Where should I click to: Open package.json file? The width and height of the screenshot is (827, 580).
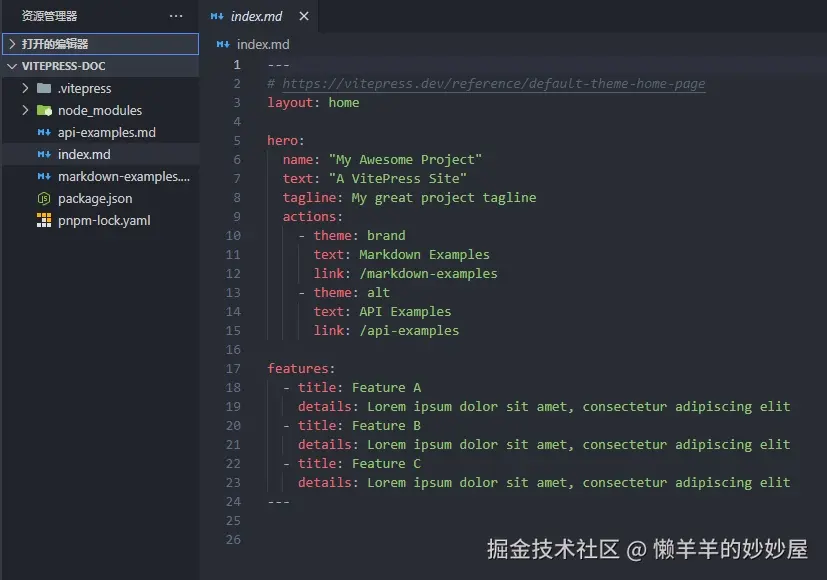(x=95, y=199)
